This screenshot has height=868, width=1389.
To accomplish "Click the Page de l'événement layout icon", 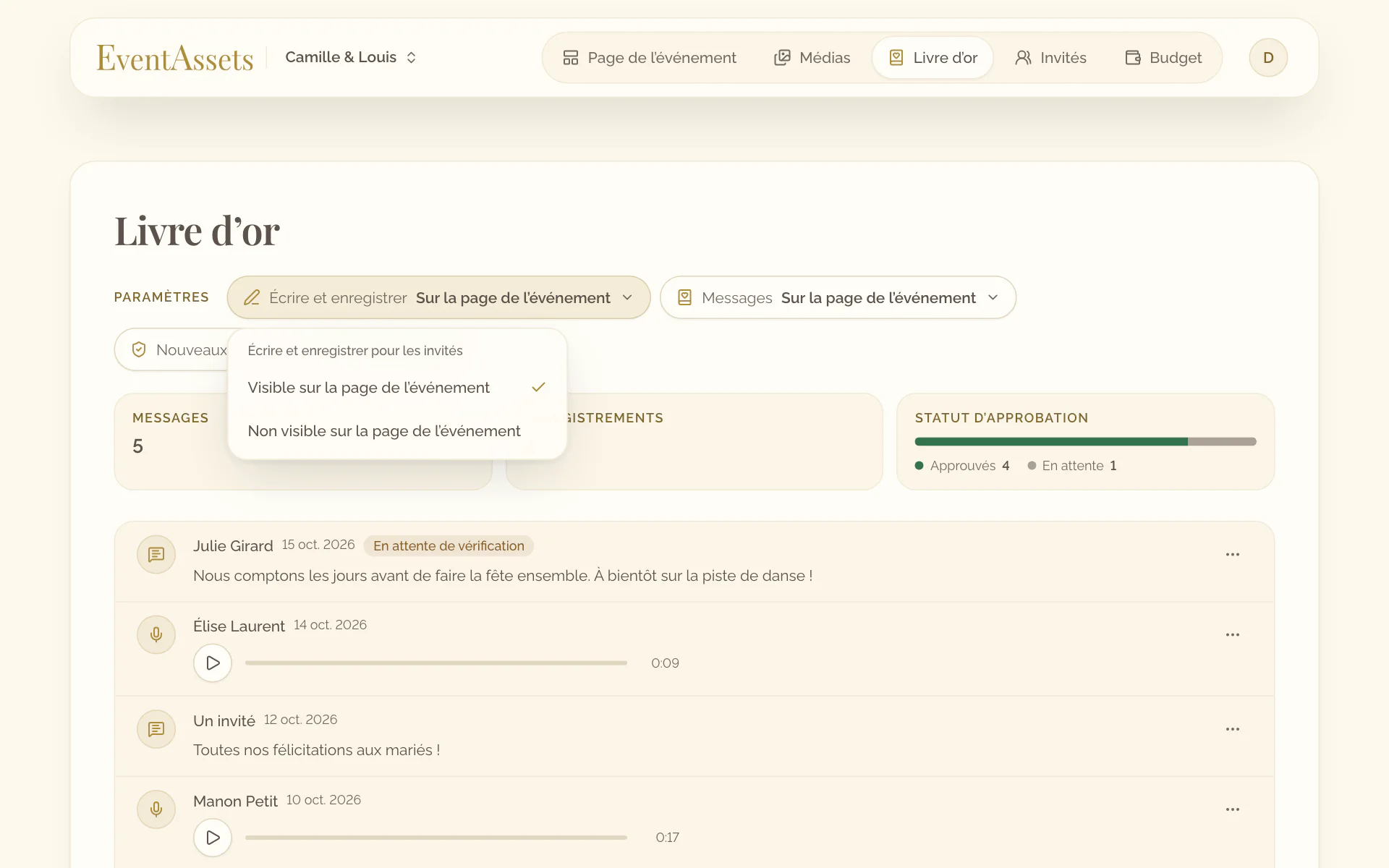I will pos(571,58).
